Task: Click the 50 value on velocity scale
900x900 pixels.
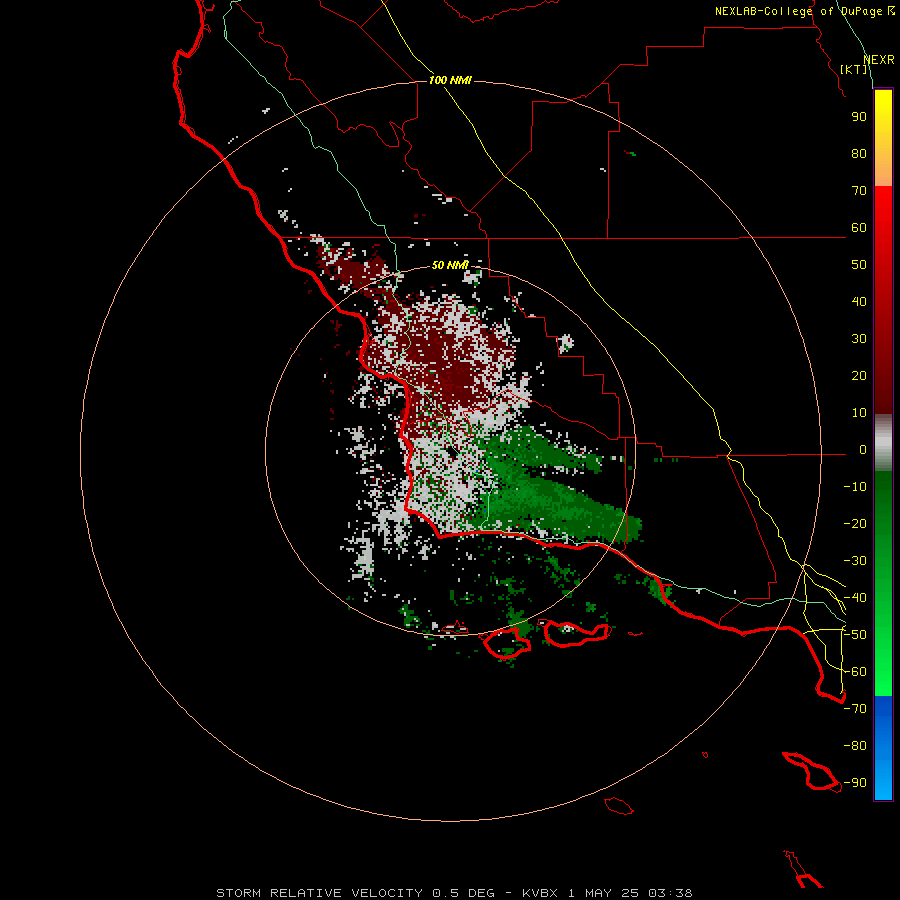Action: 859,265
